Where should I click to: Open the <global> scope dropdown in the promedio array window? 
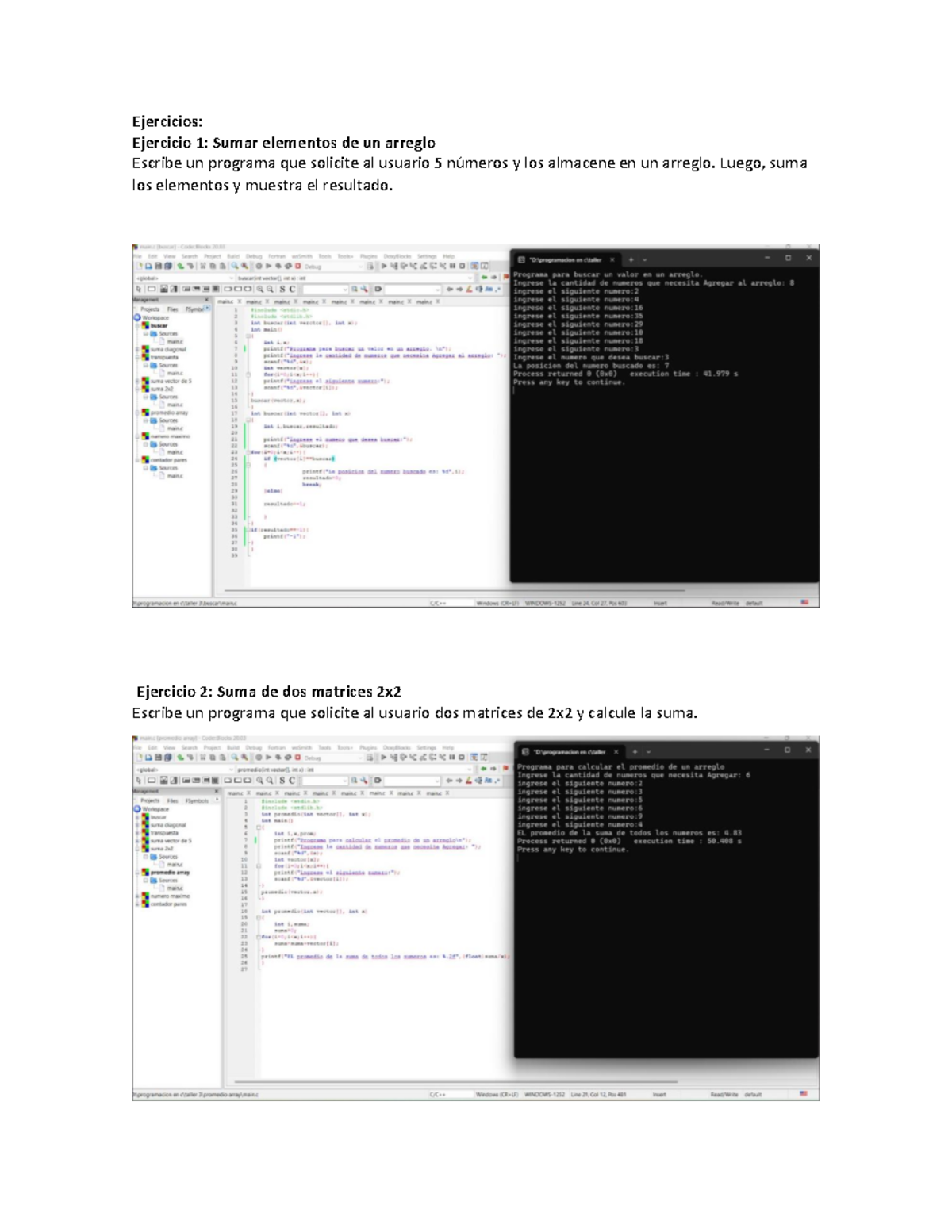[x=231, y=770]
